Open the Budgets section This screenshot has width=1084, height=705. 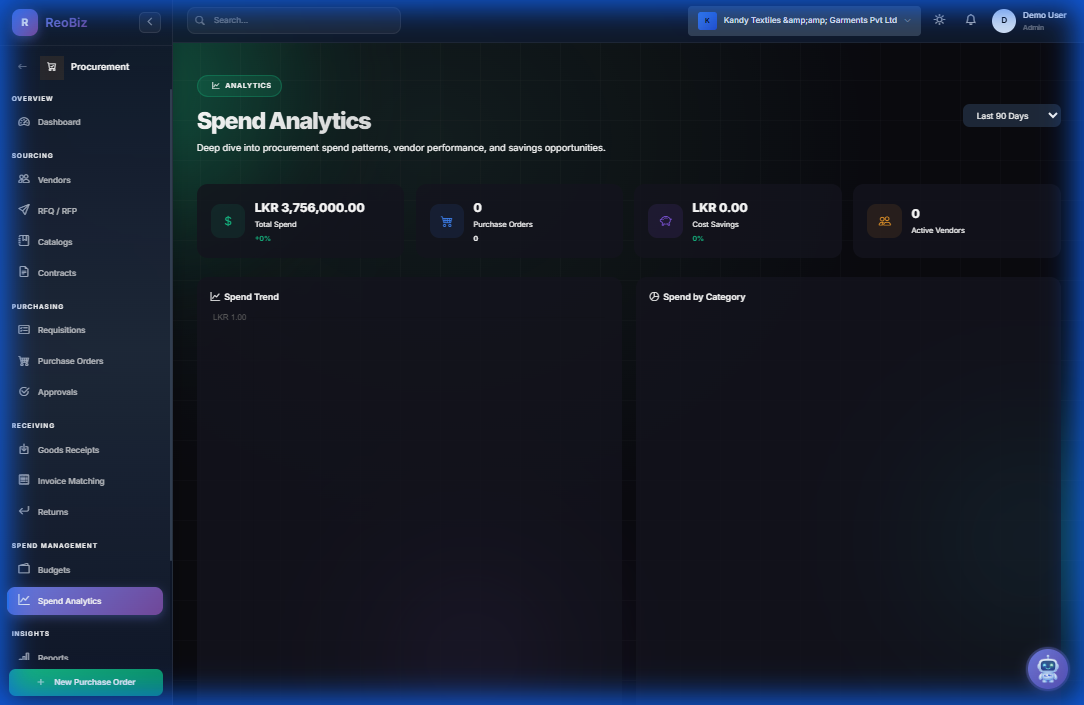(52, 569)
